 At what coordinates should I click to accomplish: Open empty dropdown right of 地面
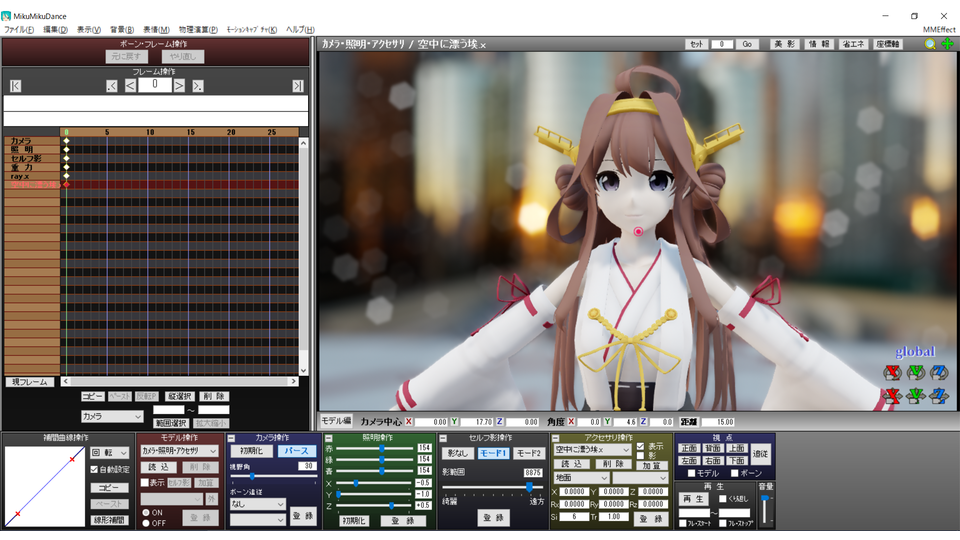[x=640, y=478]
